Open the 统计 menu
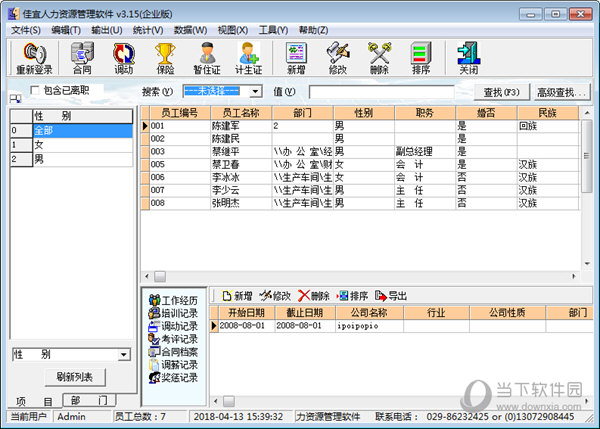The image size is (600, 429). 146,30
